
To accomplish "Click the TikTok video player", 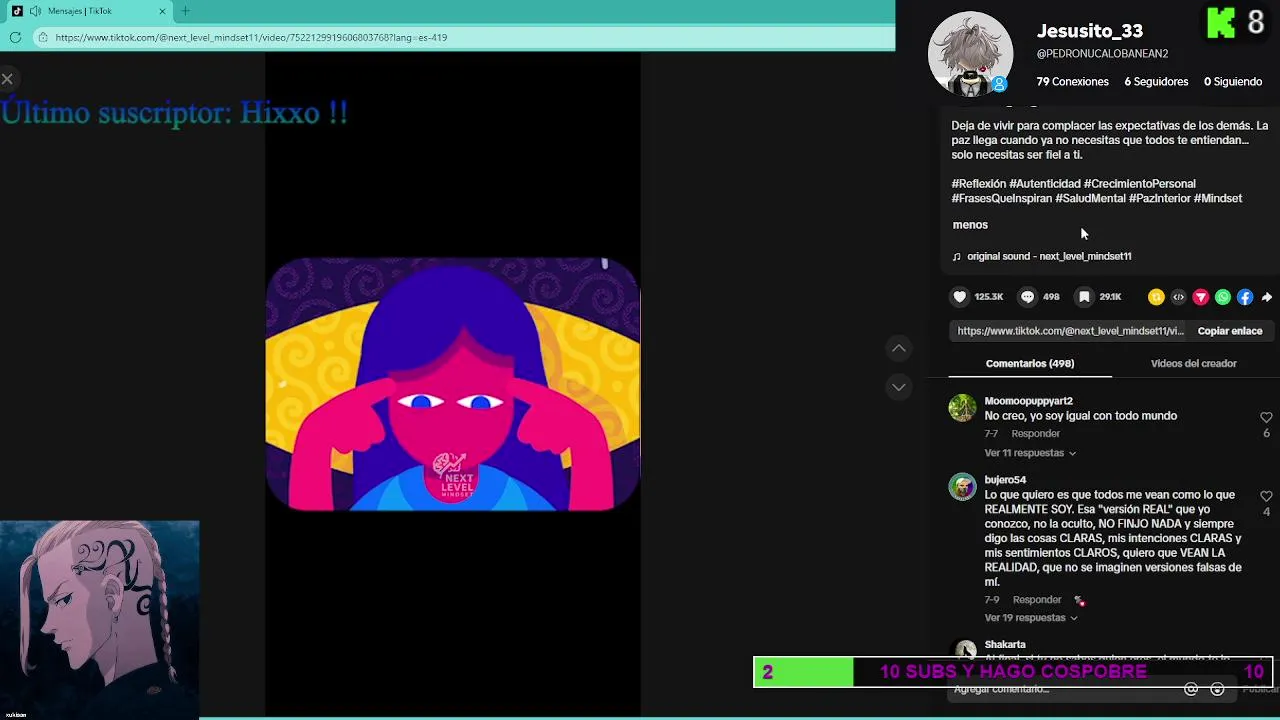I will (x=452, y=385).
